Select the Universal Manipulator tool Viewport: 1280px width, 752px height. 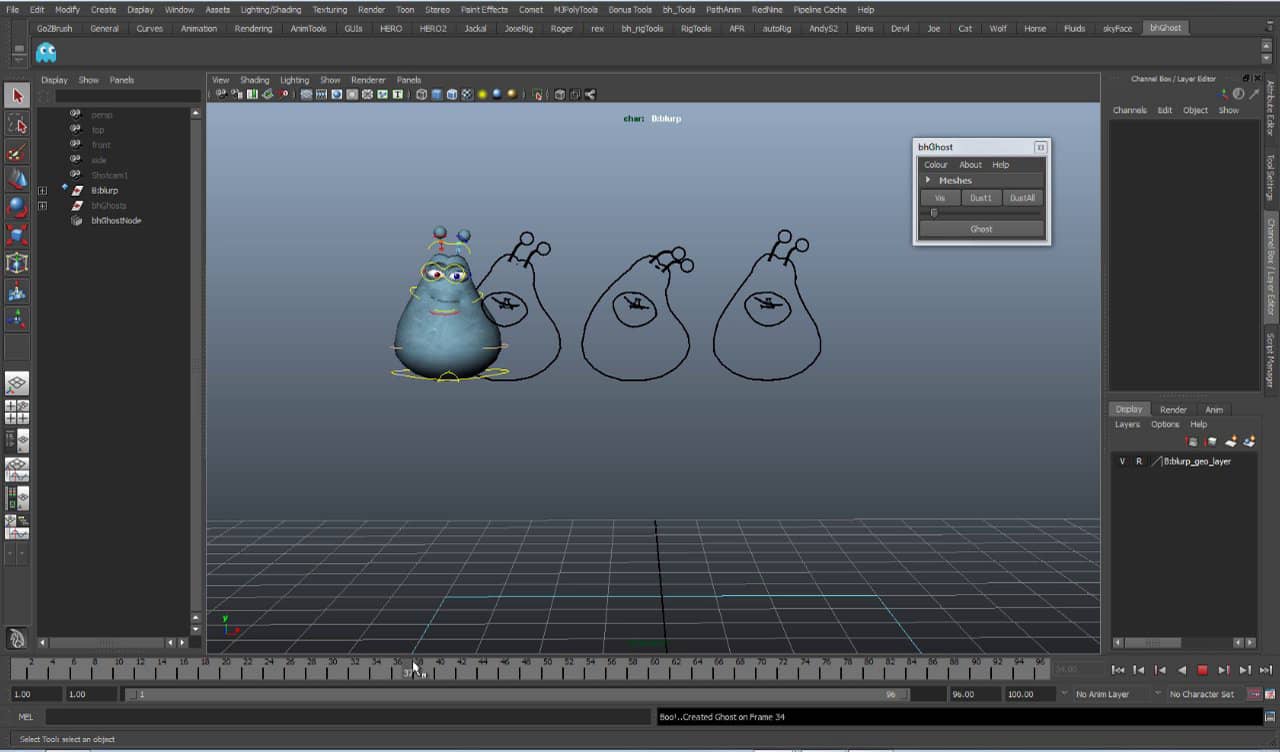click(x=17, y=263)
